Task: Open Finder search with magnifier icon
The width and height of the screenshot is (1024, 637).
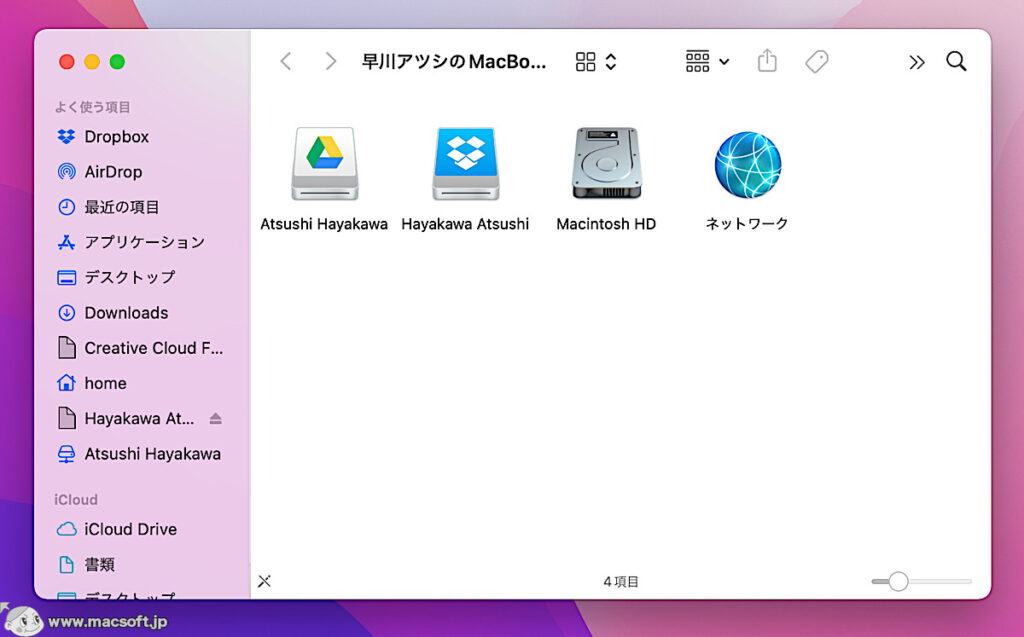Action: [956, 61]
